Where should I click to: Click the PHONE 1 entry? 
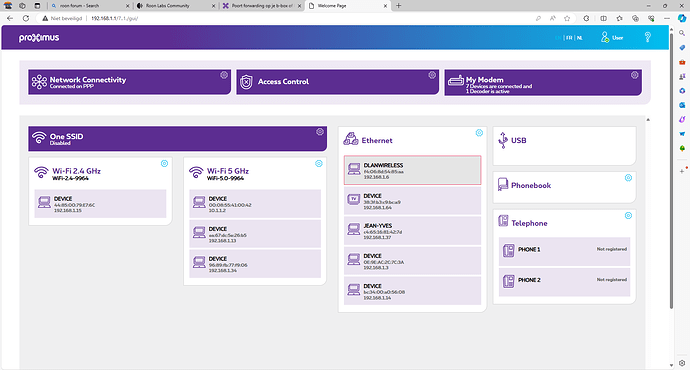pos(564,250)
